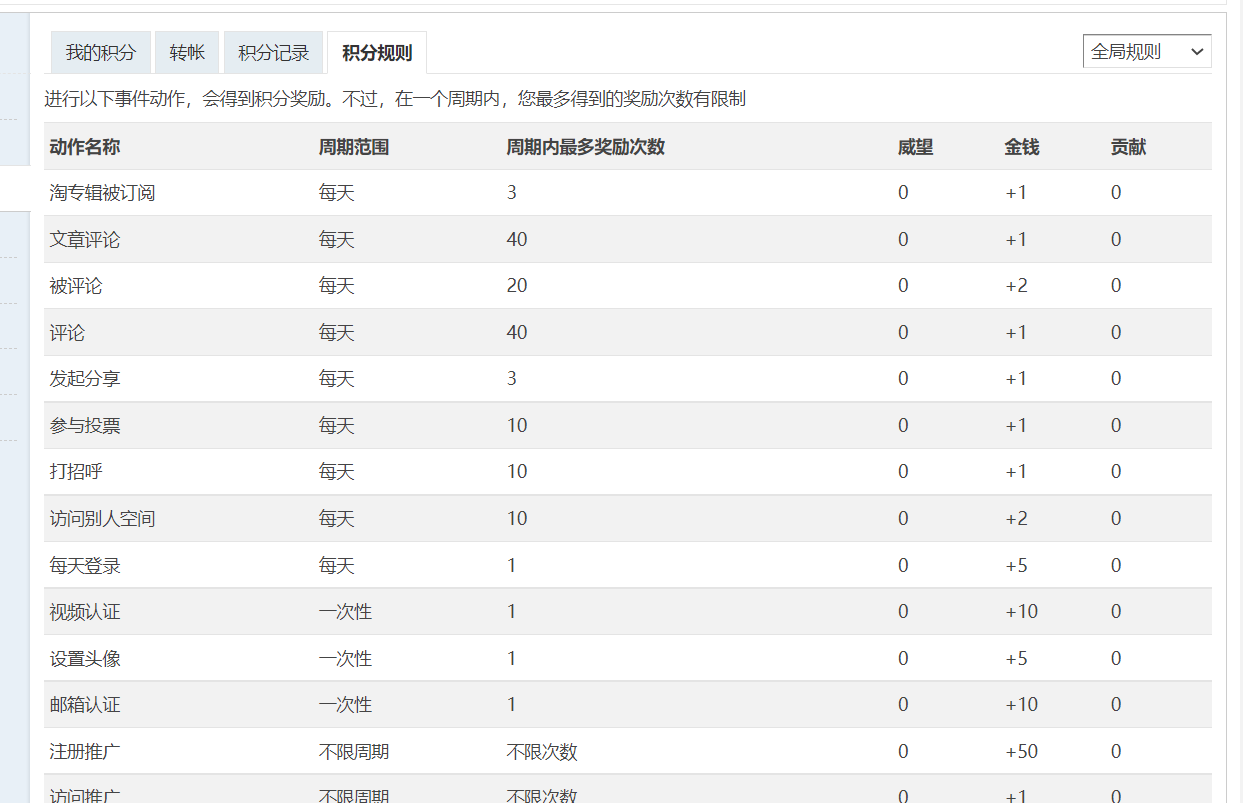Image resolution: width=1243 pixels, height=803 pixels.
Task: Click the 每天 cell for 淘专辑被订阅
Action: click(x=337, y=193)
